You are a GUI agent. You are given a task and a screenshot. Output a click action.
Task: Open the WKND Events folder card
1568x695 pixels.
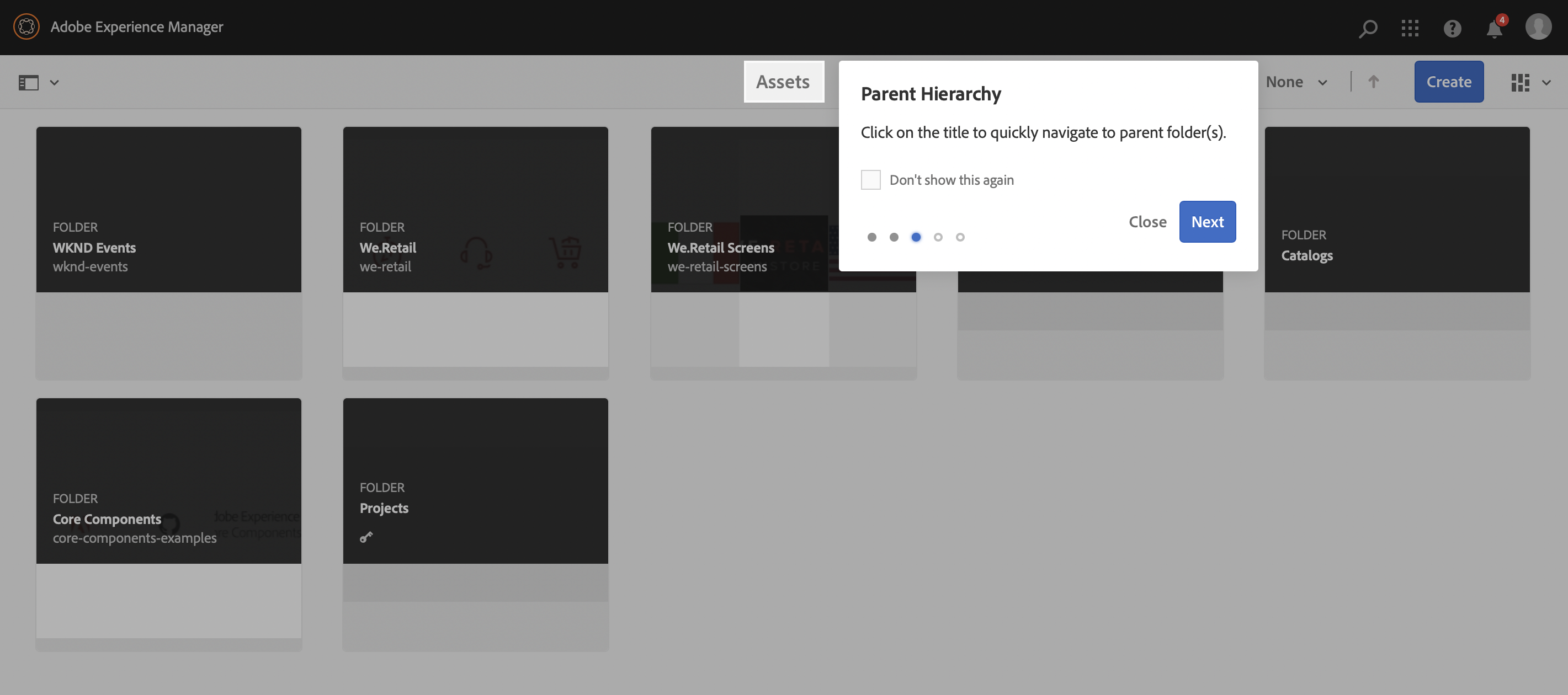pos(168,253)
